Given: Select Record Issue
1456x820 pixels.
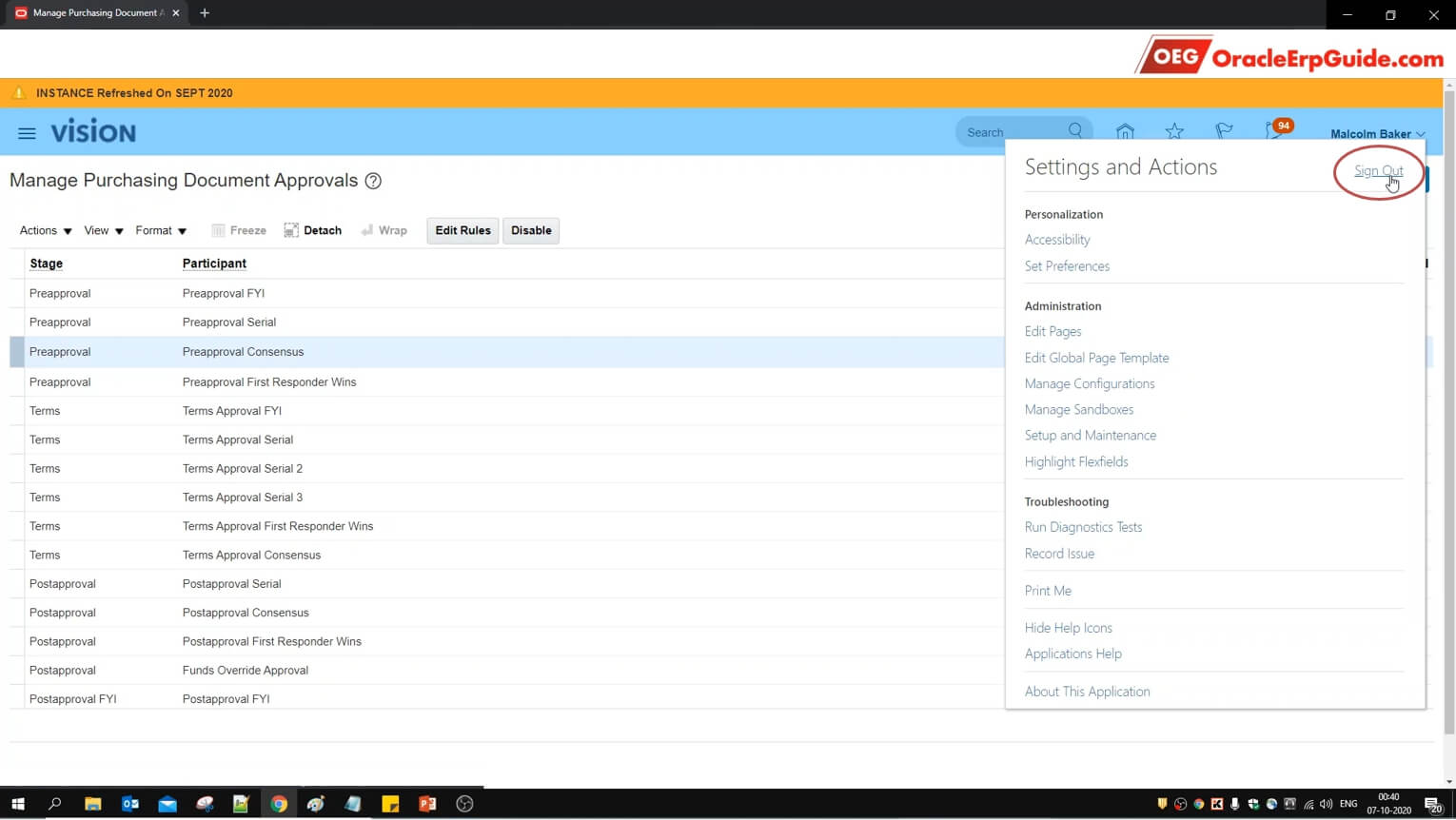Looking at the screenshot, I should (x=1059, y=554).
